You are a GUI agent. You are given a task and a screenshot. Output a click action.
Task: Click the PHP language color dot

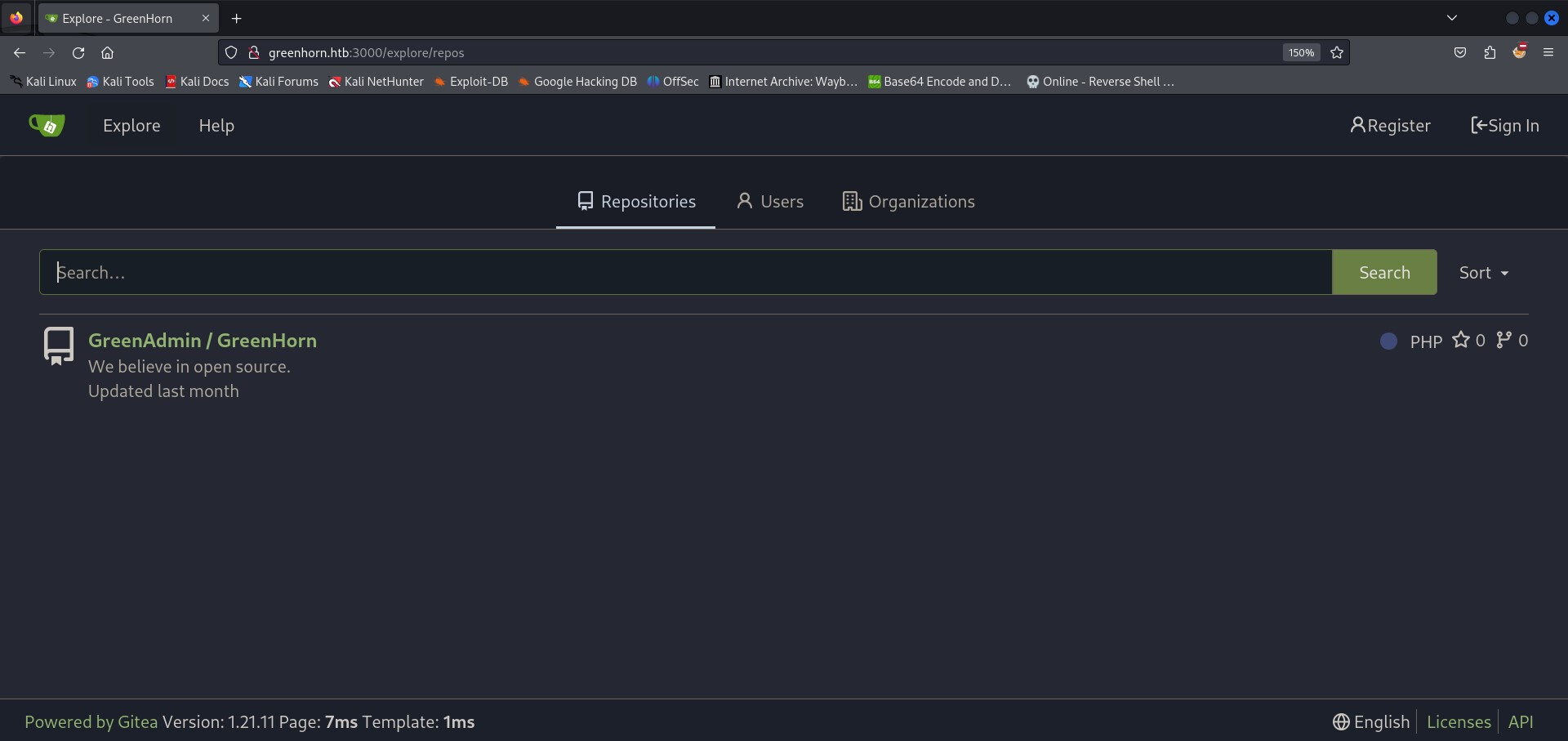click(1388, 341)
